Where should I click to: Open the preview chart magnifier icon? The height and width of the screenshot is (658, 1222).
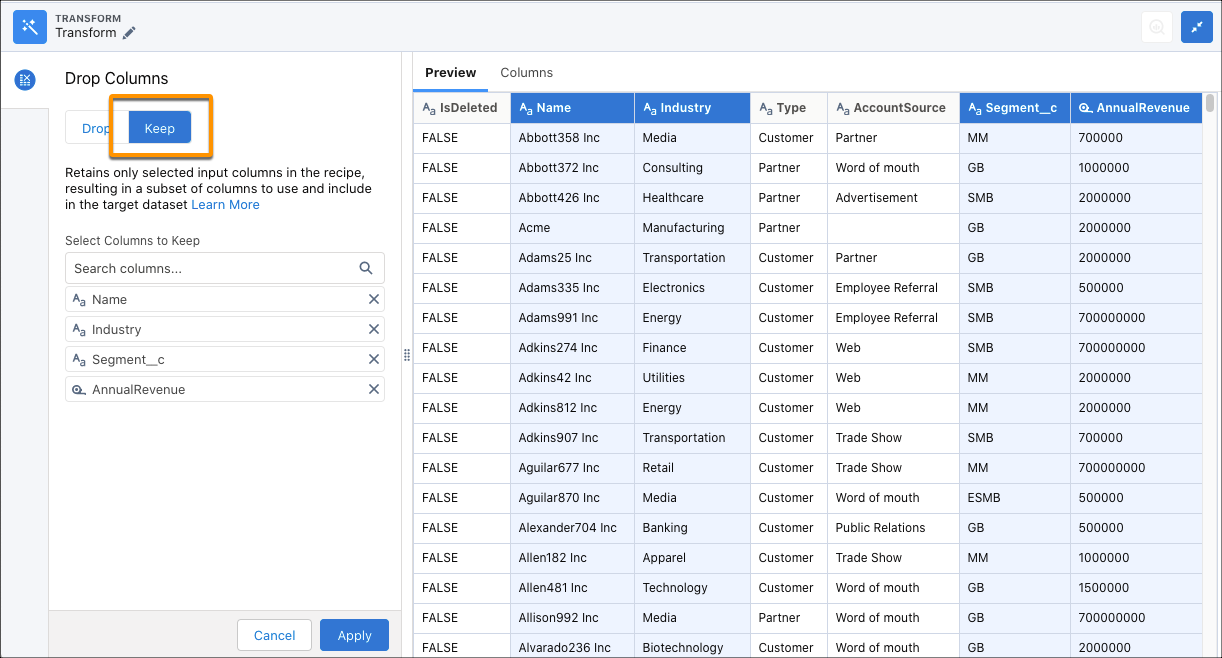1157,27
